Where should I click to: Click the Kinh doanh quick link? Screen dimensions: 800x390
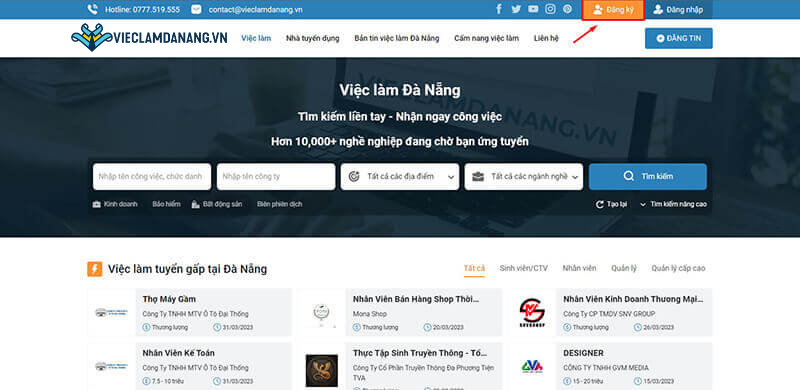120,204
